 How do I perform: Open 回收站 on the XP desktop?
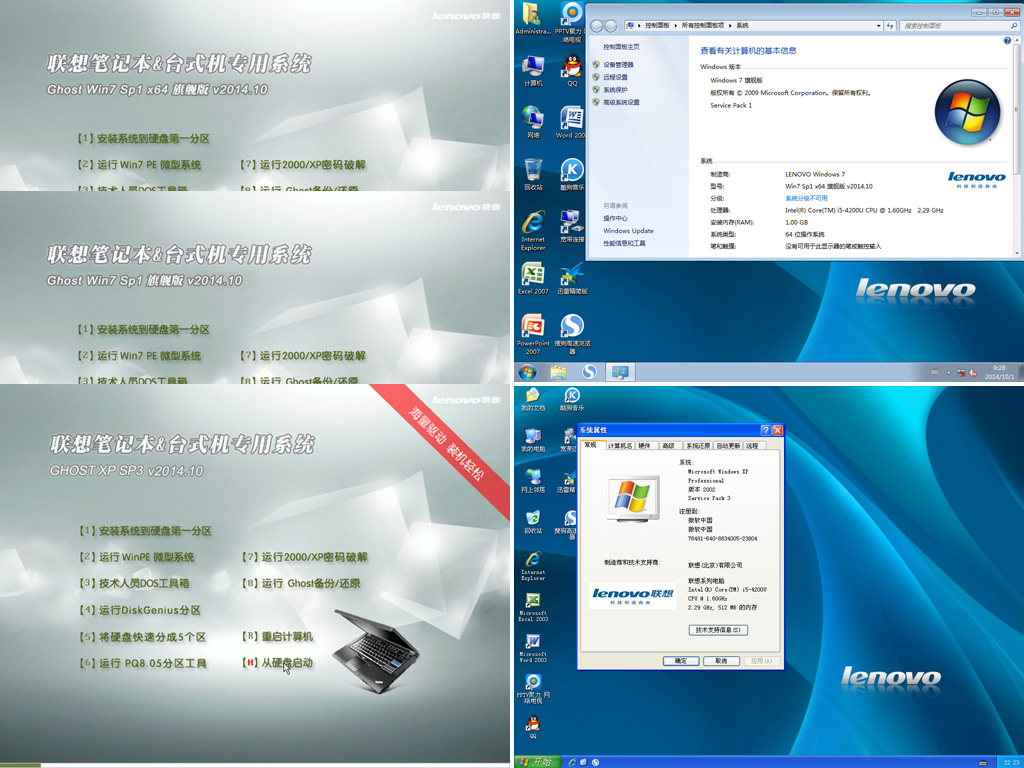pos(533,522)
